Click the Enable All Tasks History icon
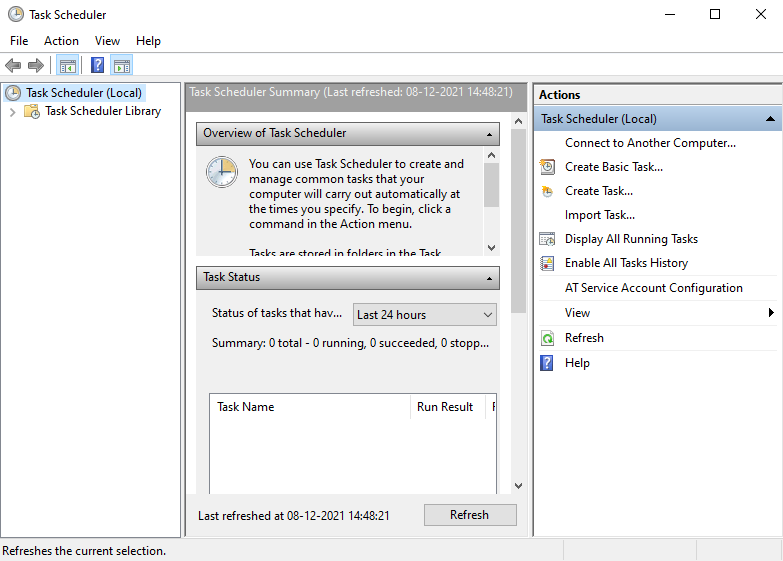This screenshot has width=783, height=561. tap(547, 263)
